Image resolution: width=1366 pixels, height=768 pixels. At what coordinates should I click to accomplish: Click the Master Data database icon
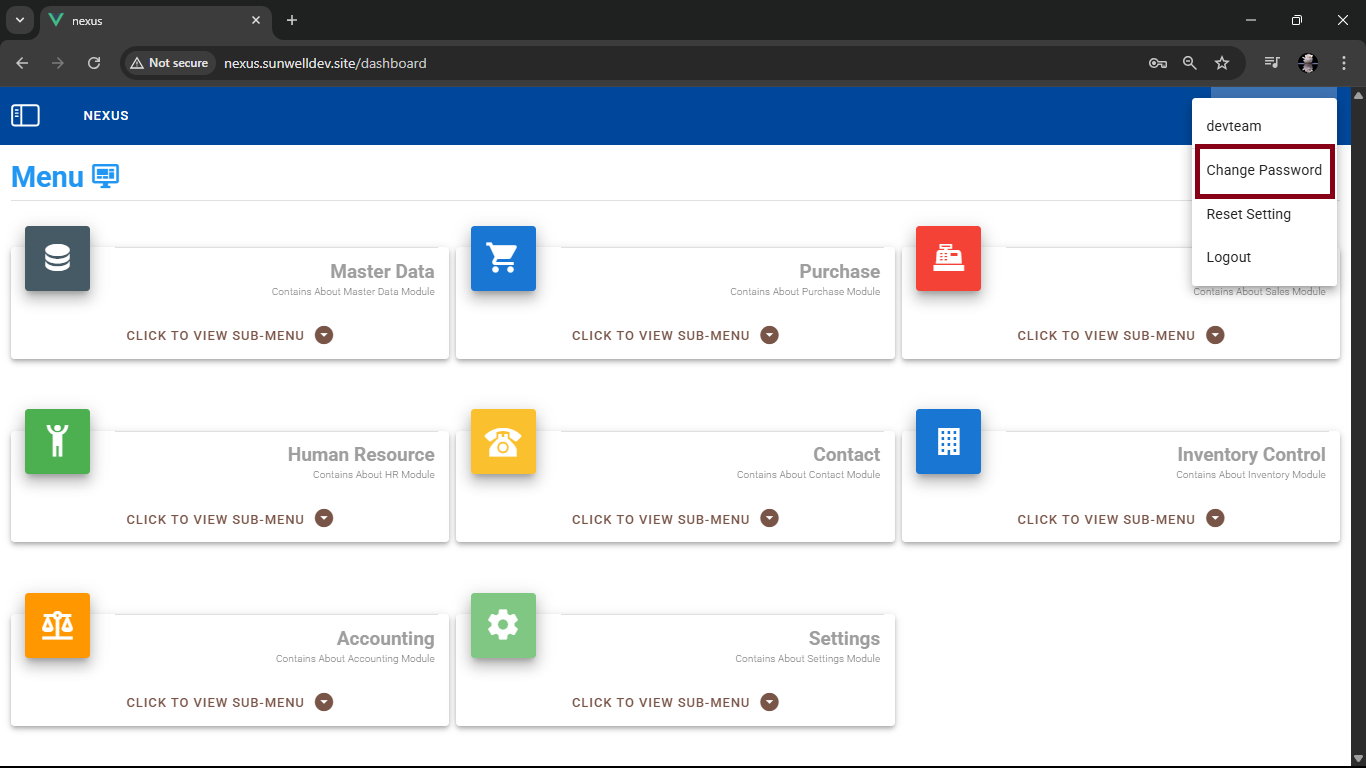click(57, 258)
